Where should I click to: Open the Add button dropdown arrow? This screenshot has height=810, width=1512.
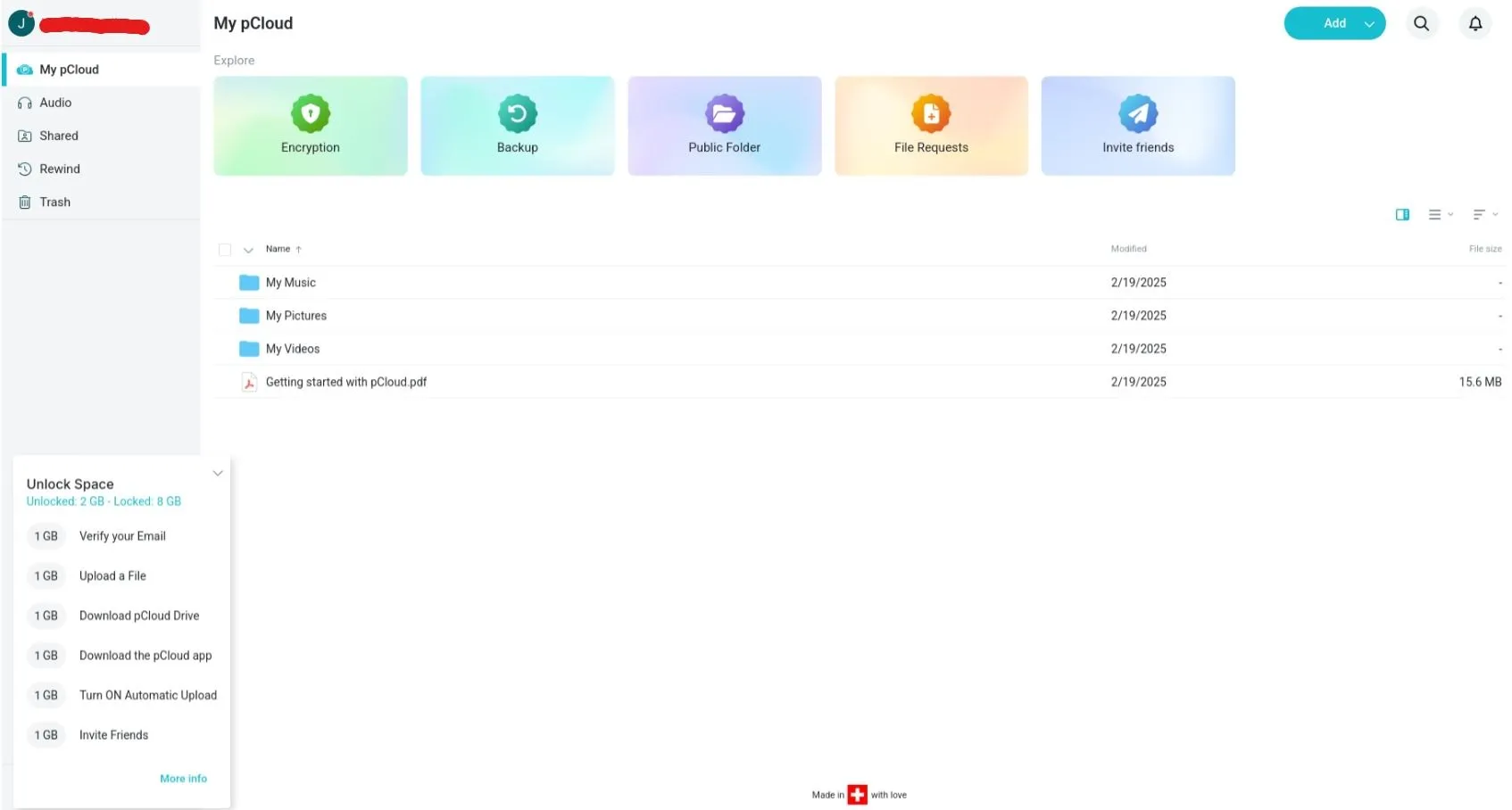tap(1368, 24)
